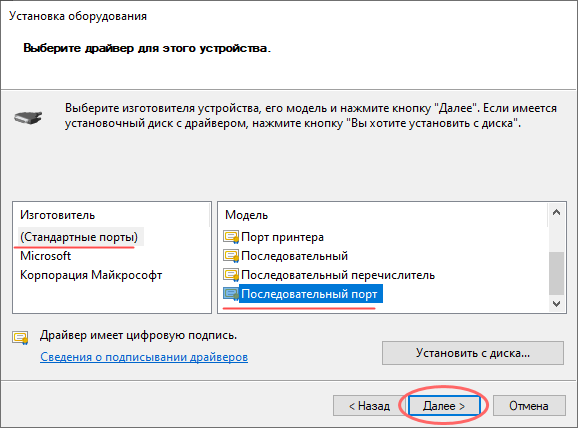Click the Последовательный driver certificate icon
This screenshot has height=428, width=578.
tap(231, 256)
